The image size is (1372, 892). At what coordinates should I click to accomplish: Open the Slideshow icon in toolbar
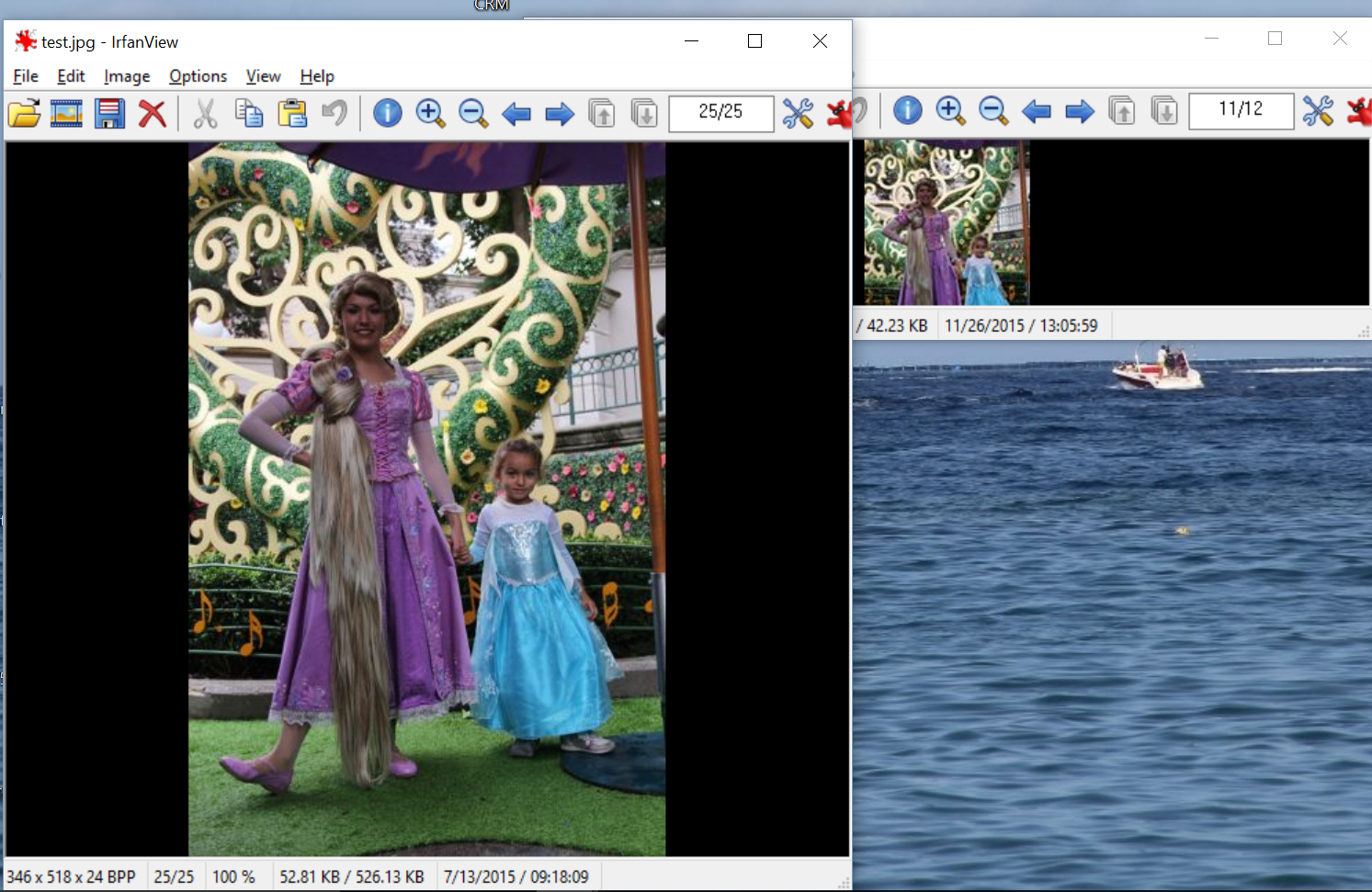66,114
